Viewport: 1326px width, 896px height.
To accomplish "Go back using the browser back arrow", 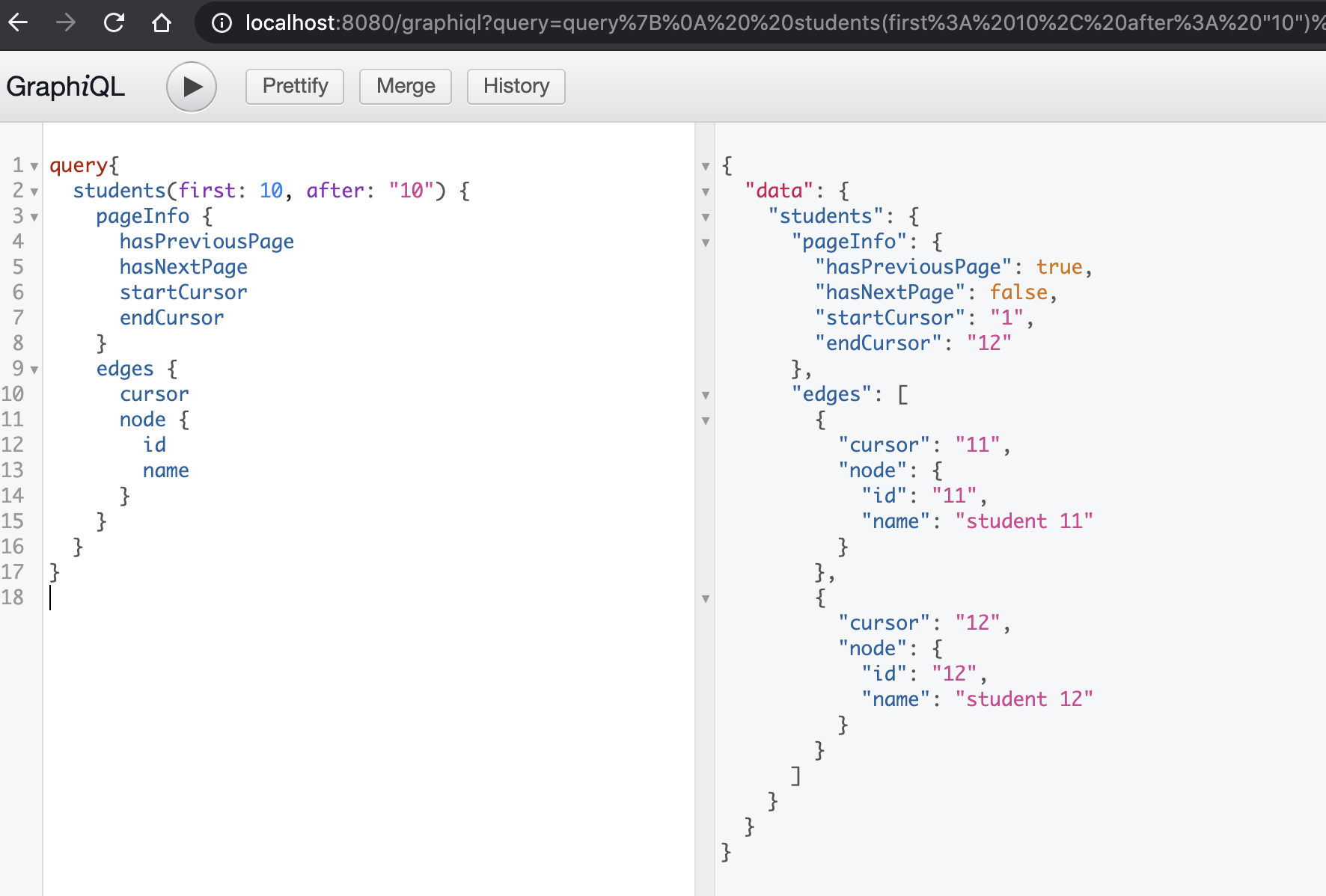I will click(x=19, y=23).
